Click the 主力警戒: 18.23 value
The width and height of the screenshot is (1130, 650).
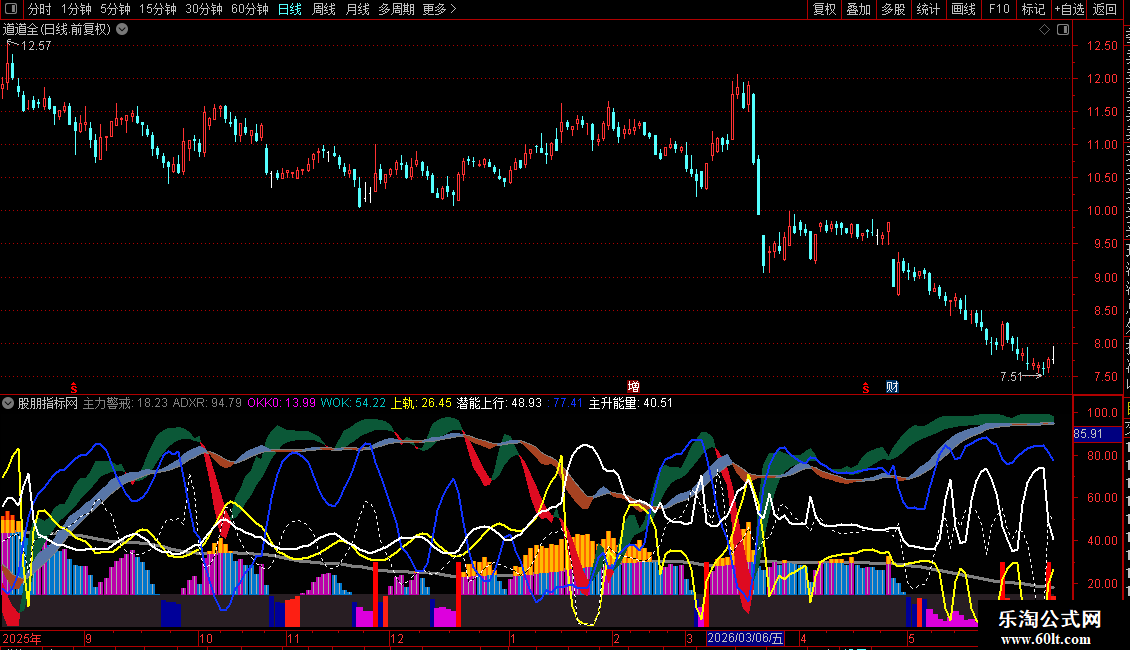pyautogui.click(x=125, y=403)
